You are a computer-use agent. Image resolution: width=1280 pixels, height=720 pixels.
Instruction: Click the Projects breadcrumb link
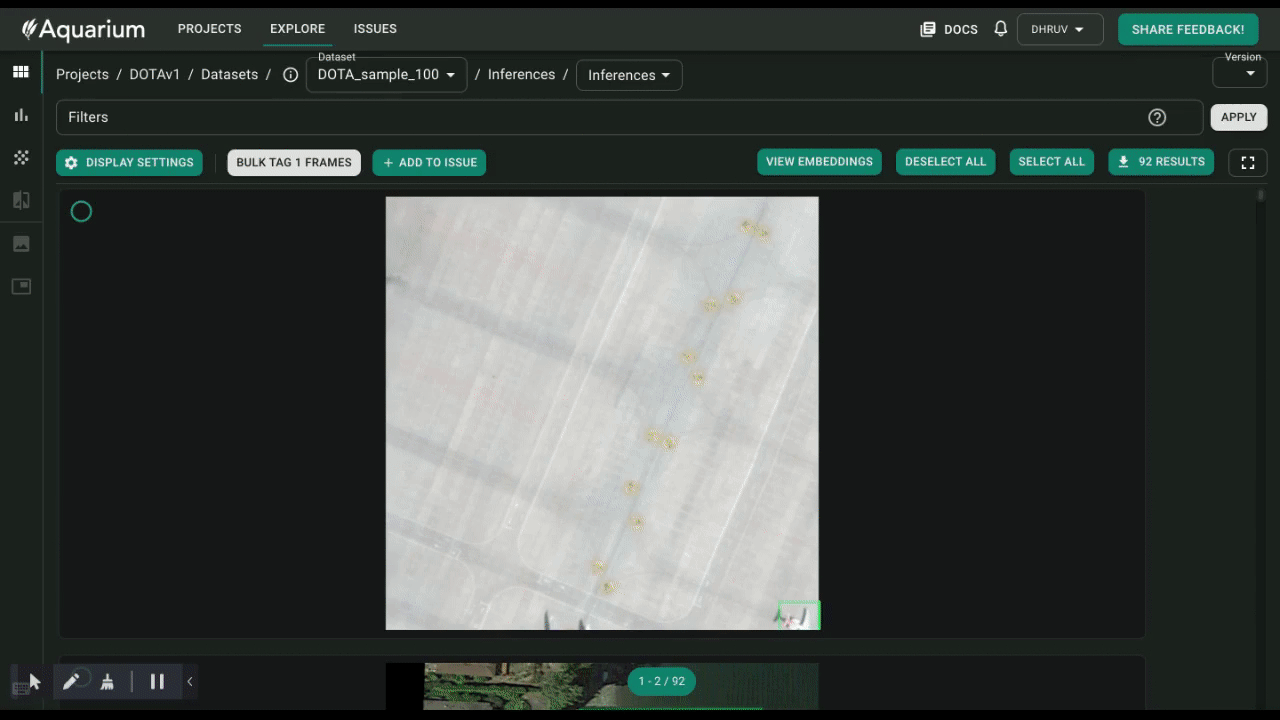click(x=82, y=75)
